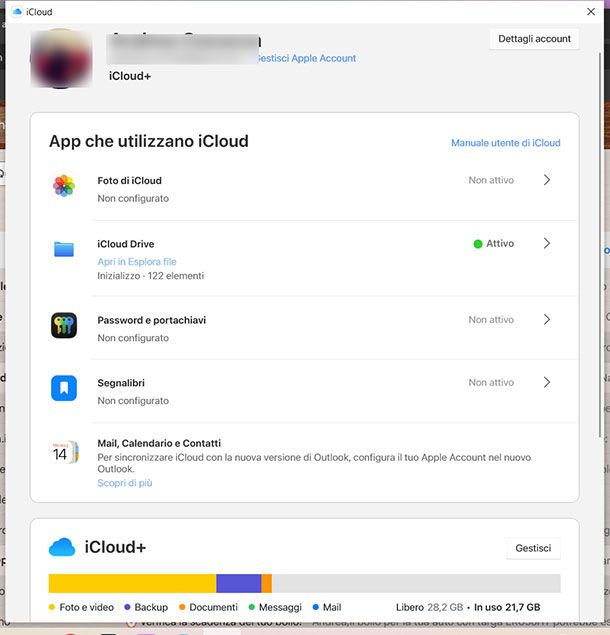Click the Backup legend label
The height and width of the screenshot is (635, 610).
click(x=151, y=607)
